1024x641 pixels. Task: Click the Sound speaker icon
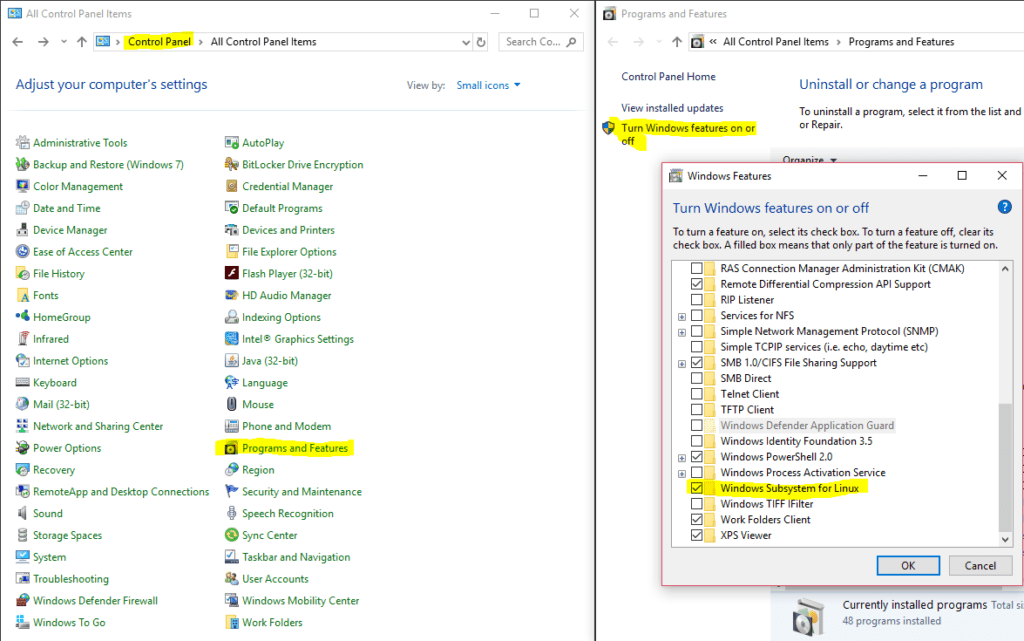point(23,513)
